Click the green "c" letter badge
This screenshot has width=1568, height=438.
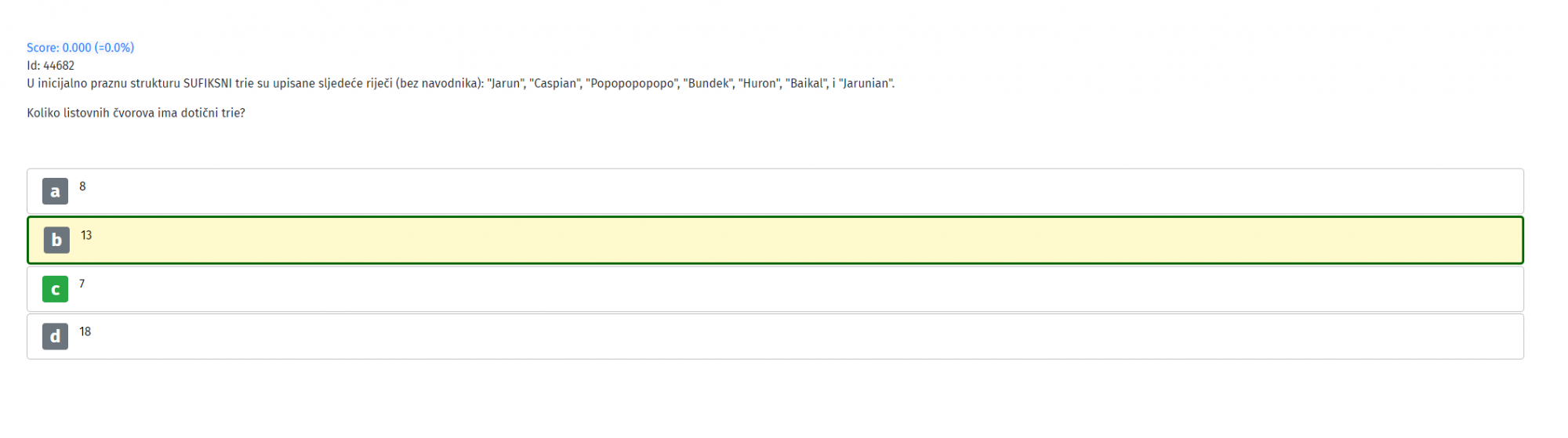(55, 288)
